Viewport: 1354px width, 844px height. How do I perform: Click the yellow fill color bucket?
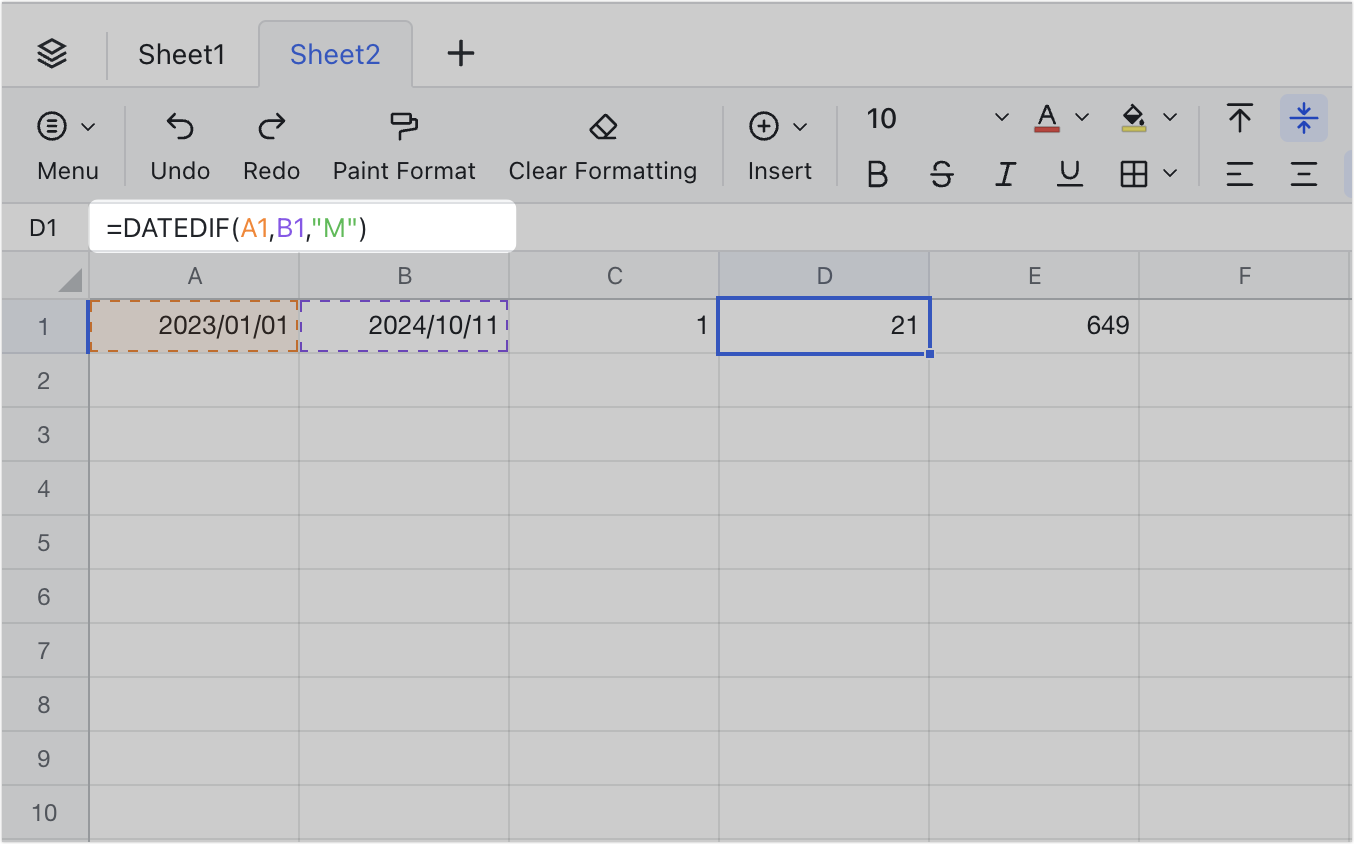pos(1134,119)
